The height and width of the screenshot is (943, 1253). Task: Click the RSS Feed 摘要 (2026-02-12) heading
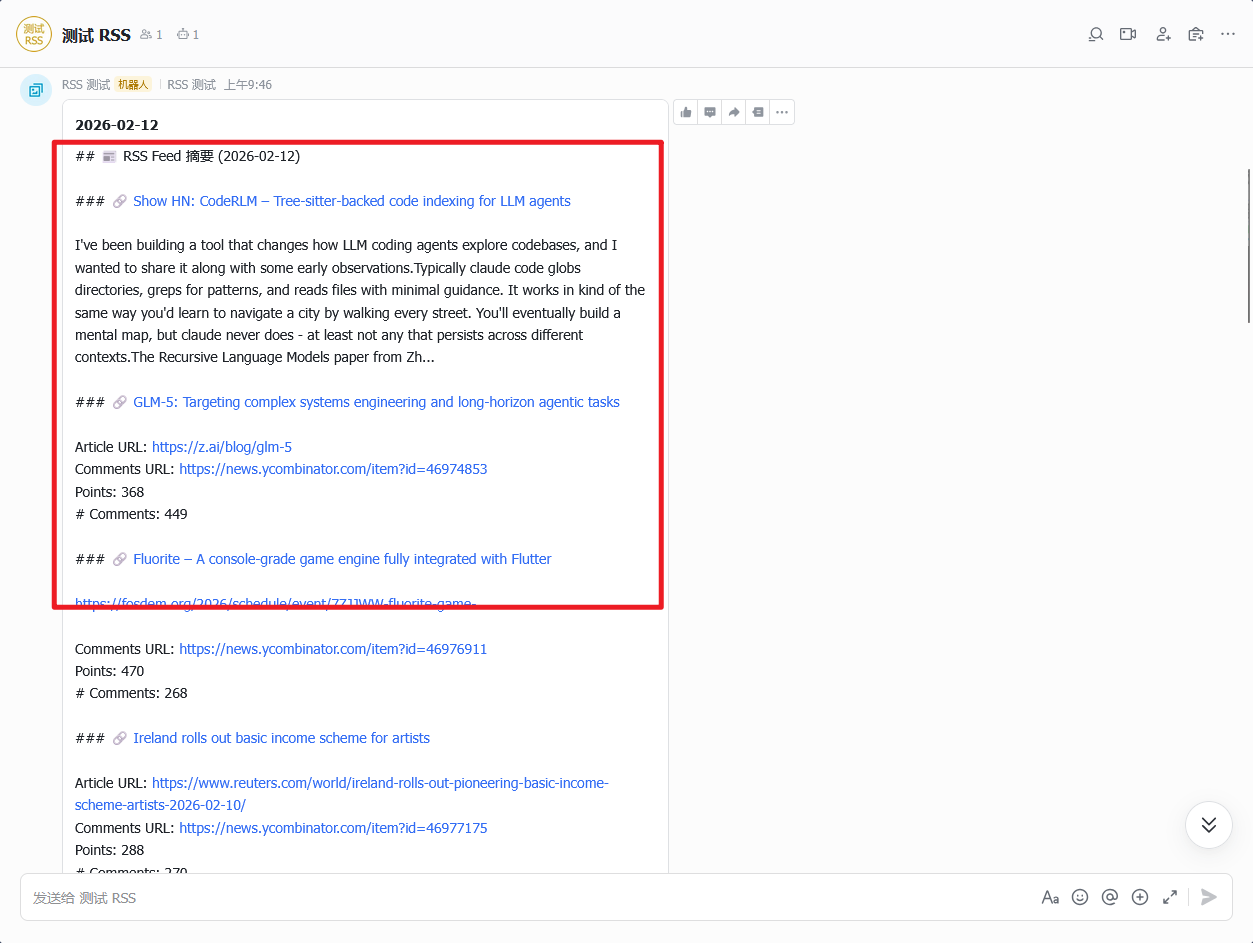tap(211, 156)
